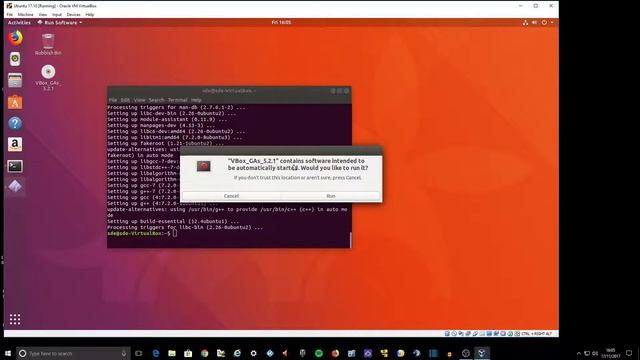The image size is (640, 360).
Task: Open the Run Software app menu dropdown
Action: [x=60, y=22]
